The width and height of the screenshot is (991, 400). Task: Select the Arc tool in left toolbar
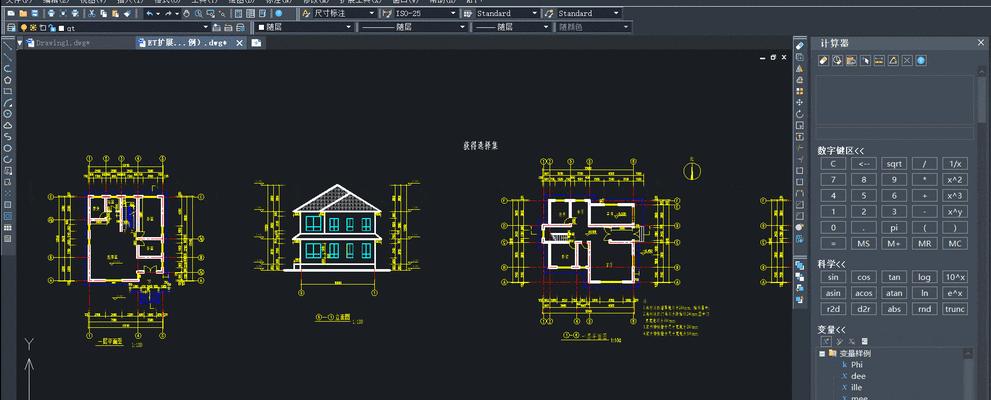[x=8, y=102]
